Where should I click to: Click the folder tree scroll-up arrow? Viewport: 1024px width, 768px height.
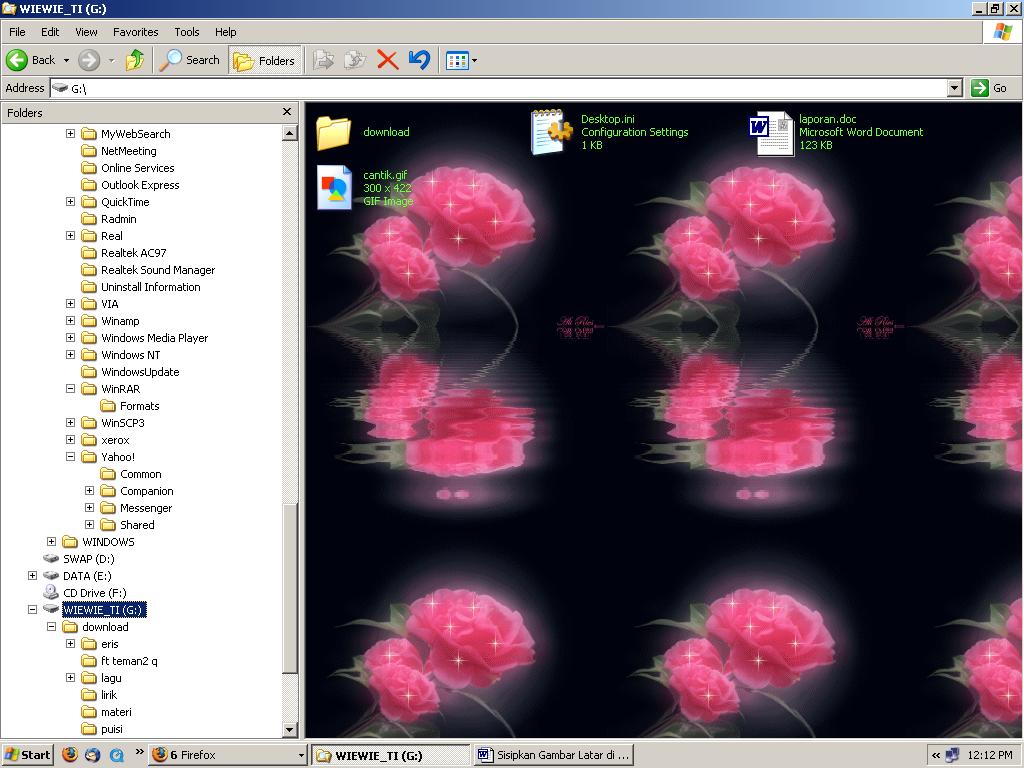click(290, 133)
